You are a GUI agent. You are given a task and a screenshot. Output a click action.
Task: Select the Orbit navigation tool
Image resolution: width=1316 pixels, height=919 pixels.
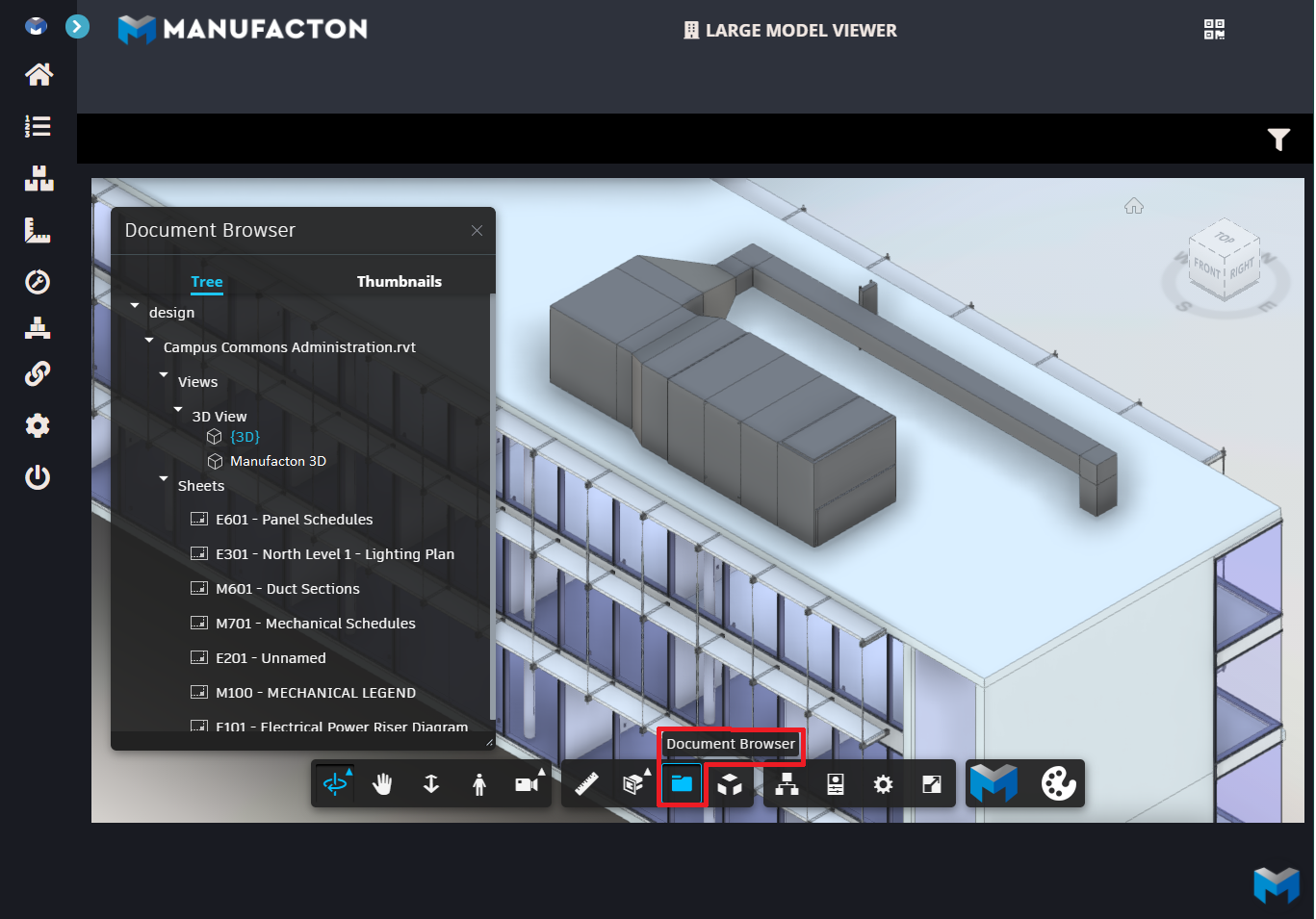(x=334, y=783)
